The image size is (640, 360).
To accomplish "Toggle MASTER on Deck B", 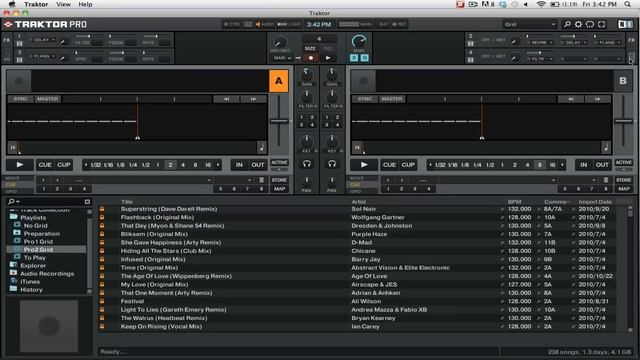I will (392, 99).
